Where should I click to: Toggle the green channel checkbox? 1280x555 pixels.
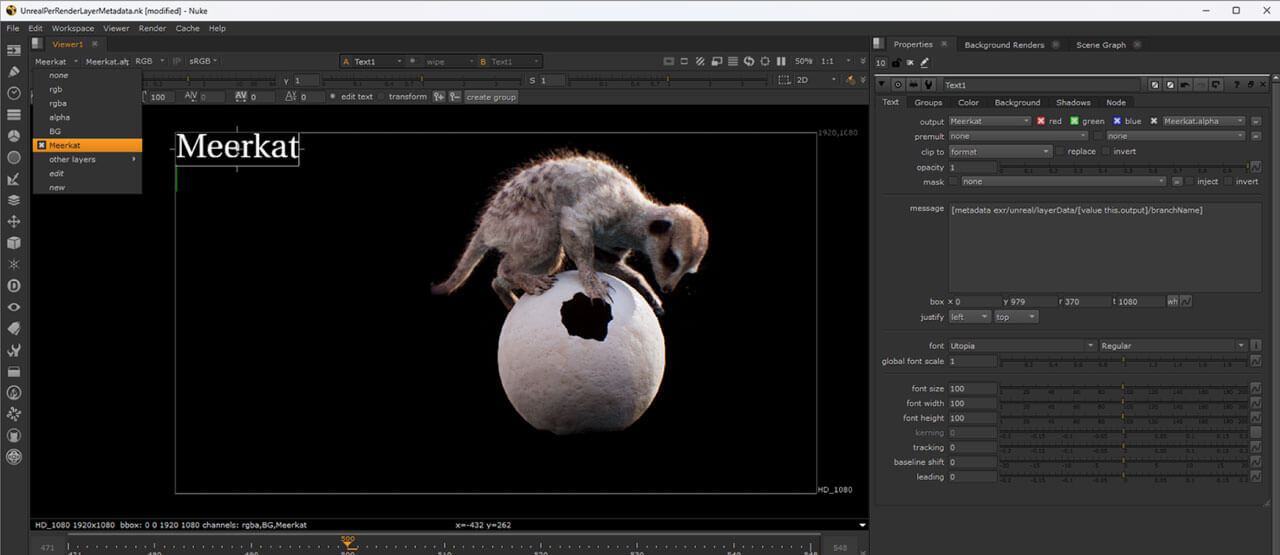point(1074,121)
